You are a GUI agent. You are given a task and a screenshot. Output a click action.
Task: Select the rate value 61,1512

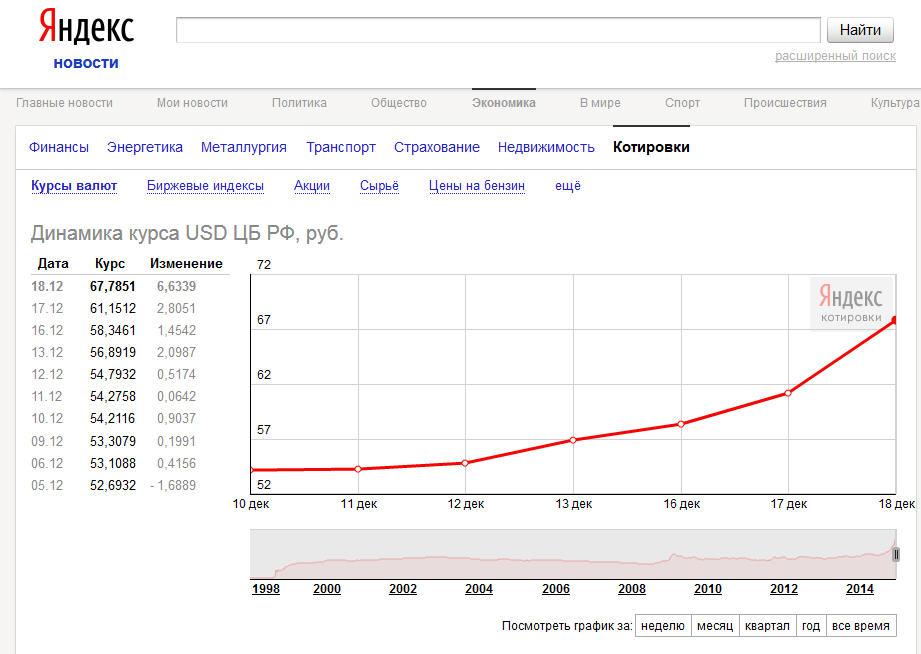click(113, 308)
